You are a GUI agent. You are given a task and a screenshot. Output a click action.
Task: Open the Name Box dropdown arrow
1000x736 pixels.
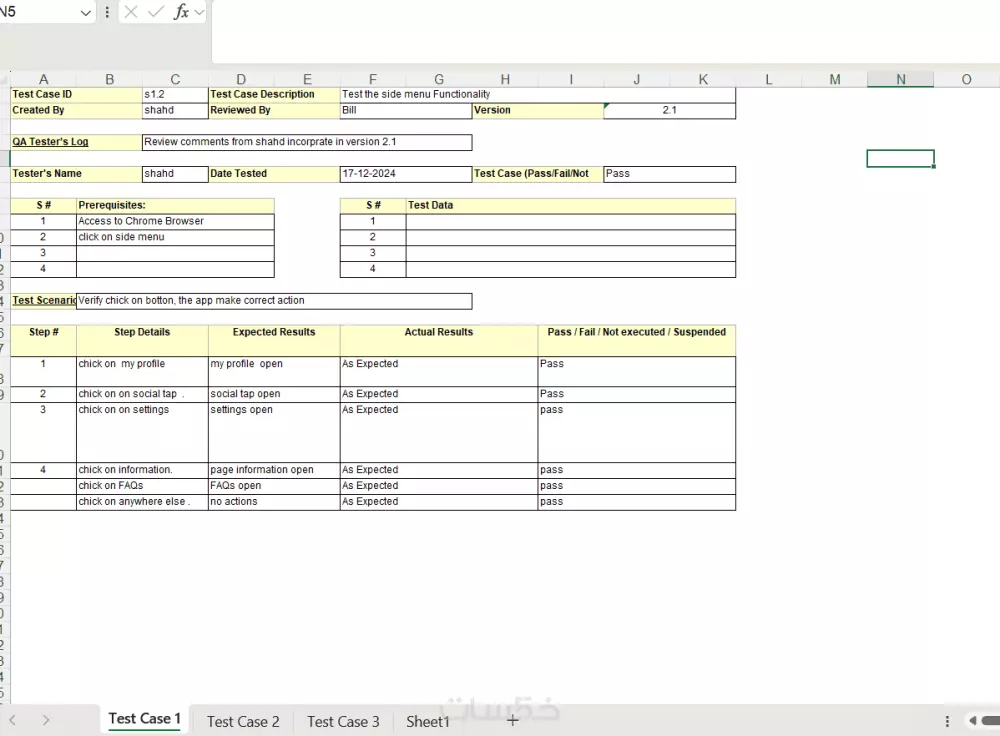point(85,13)
